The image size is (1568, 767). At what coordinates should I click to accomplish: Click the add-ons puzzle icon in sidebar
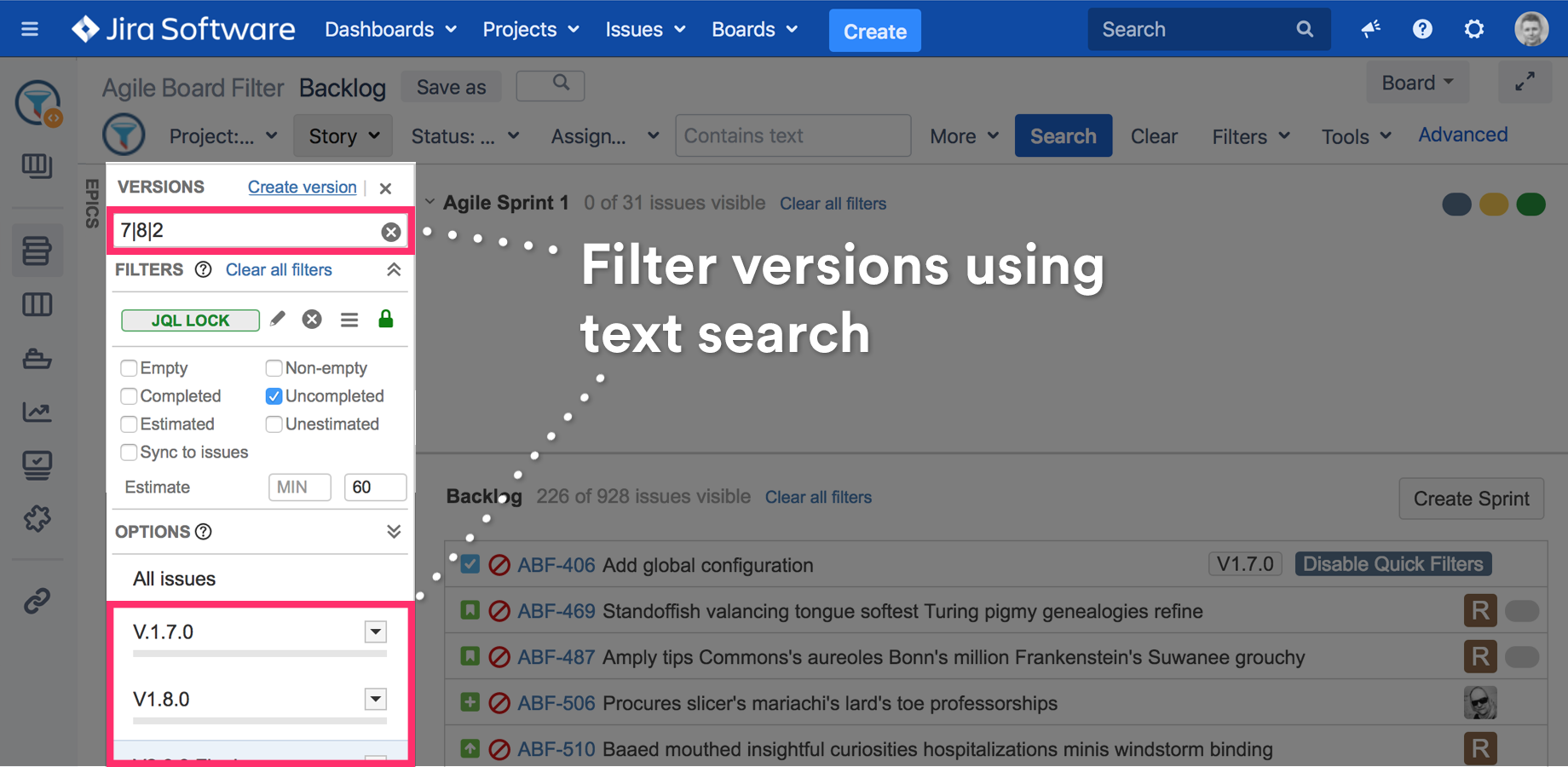click(x=37, y=518)
